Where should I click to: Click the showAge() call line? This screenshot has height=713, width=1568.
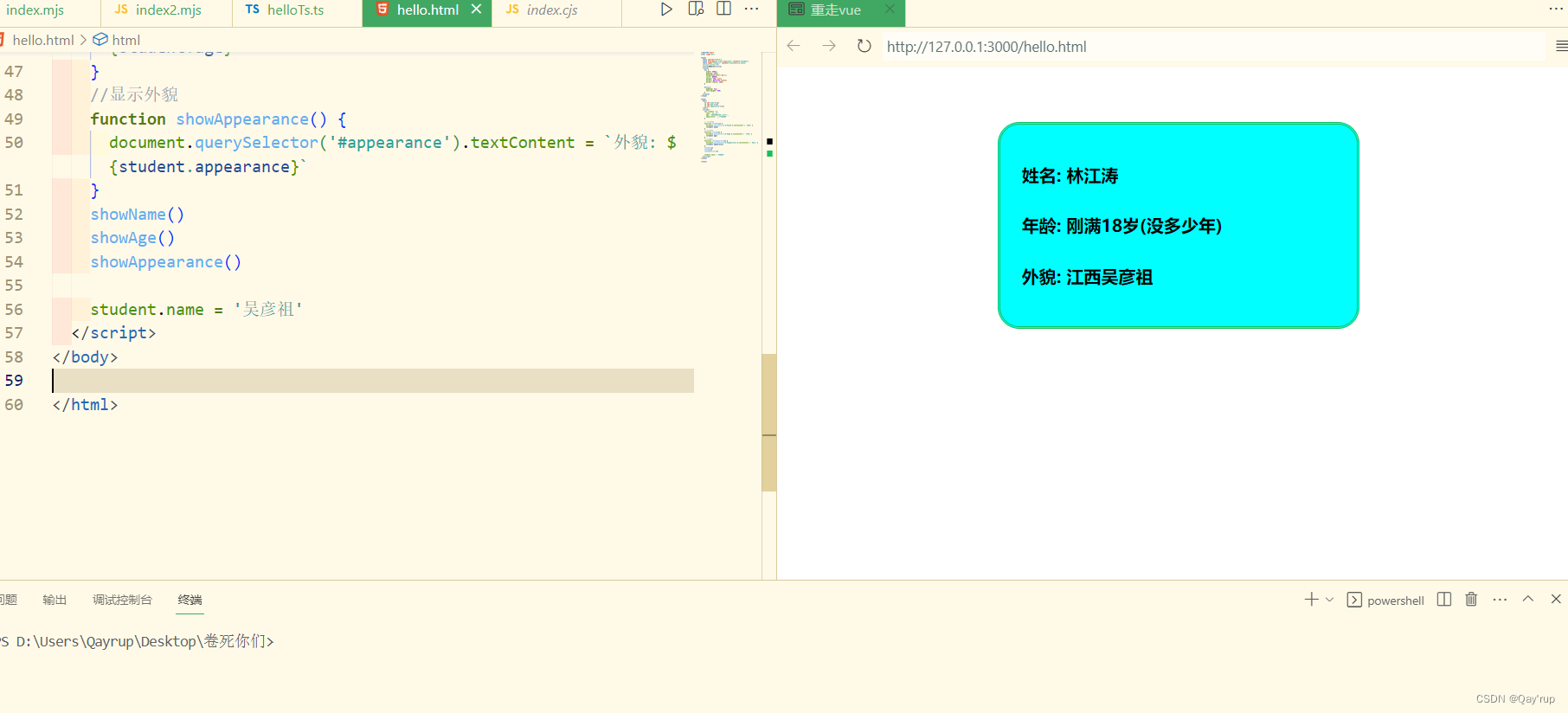tap(132, 238)
